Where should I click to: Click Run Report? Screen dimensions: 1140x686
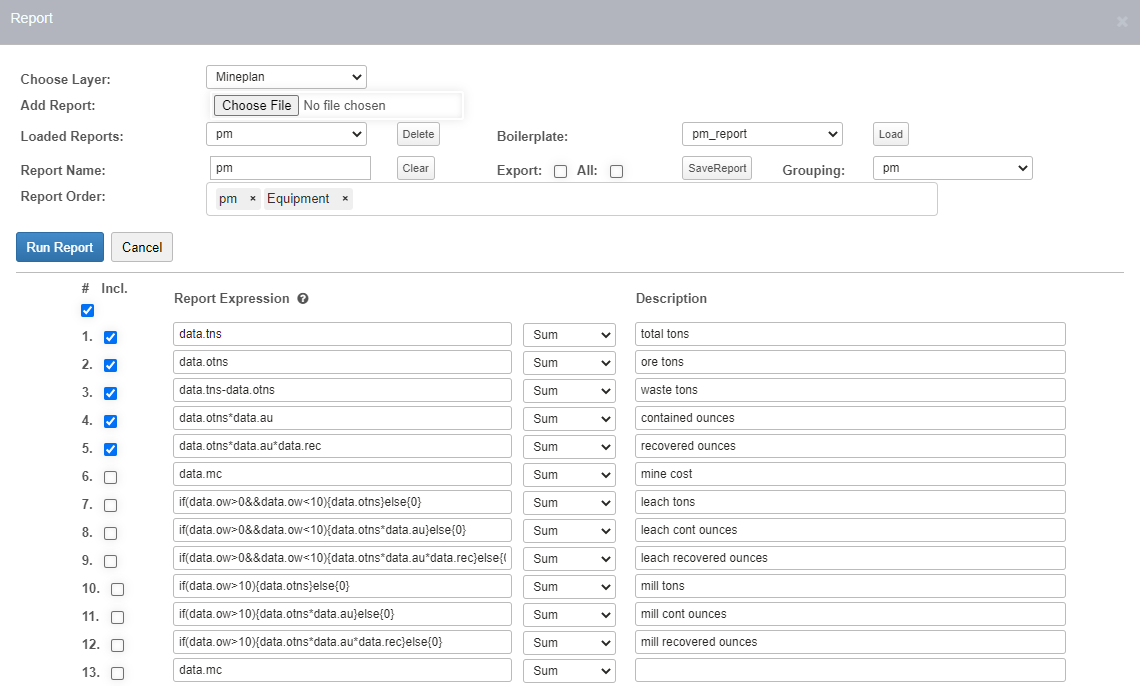59,247
